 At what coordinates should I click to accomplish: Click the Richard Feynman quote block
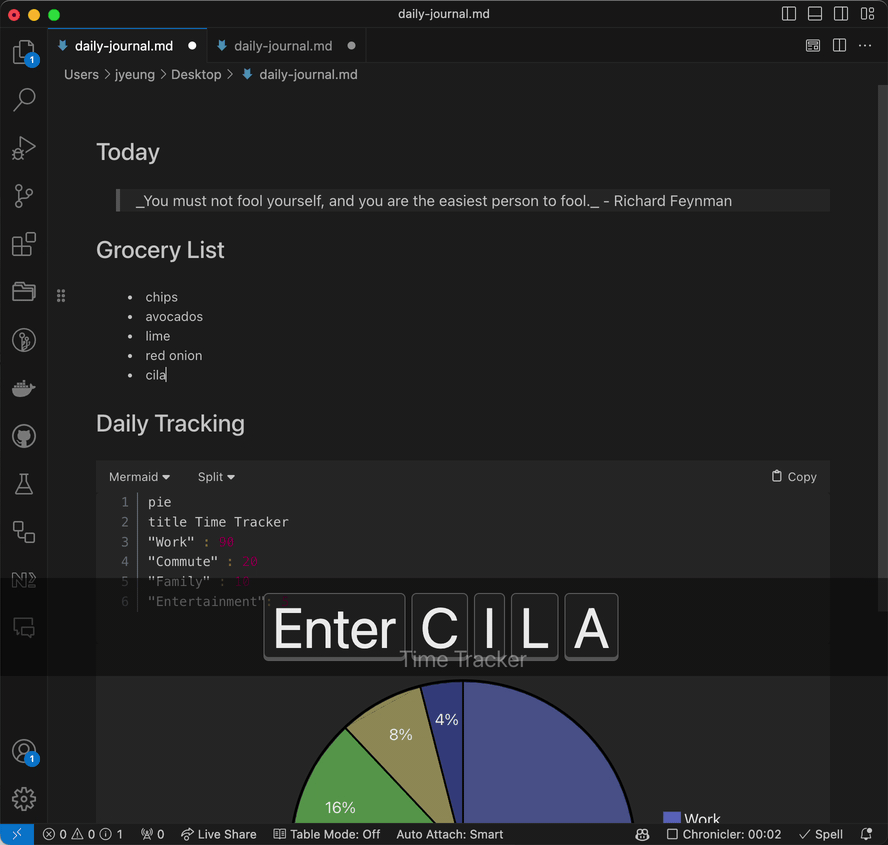coord(473,200)
